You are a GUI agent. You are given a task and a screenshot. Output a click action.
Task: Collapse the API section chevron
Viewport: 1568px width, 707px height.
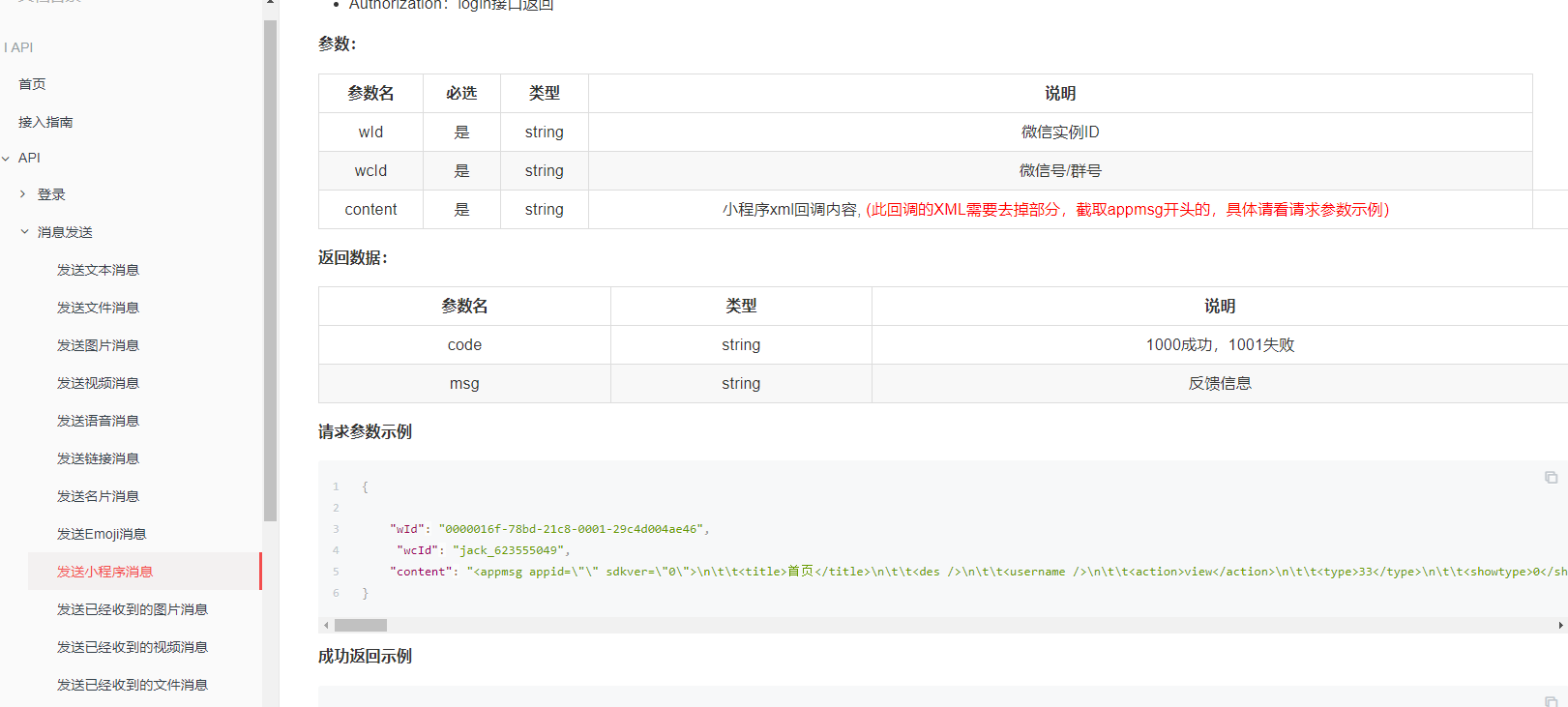tap(7, 158)
